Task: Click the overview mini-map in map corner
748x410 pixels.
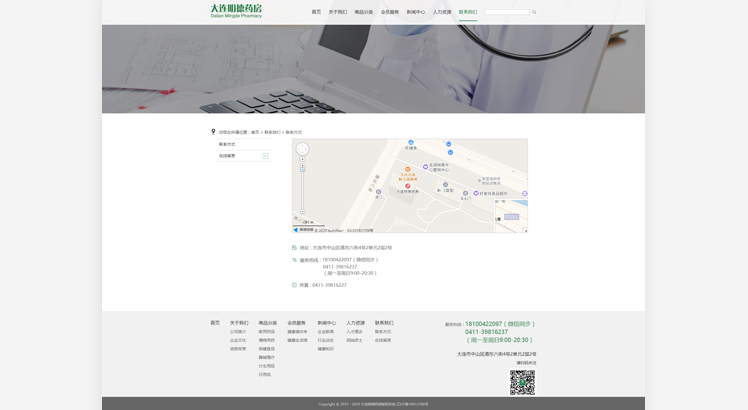Action: click(511, 216)
